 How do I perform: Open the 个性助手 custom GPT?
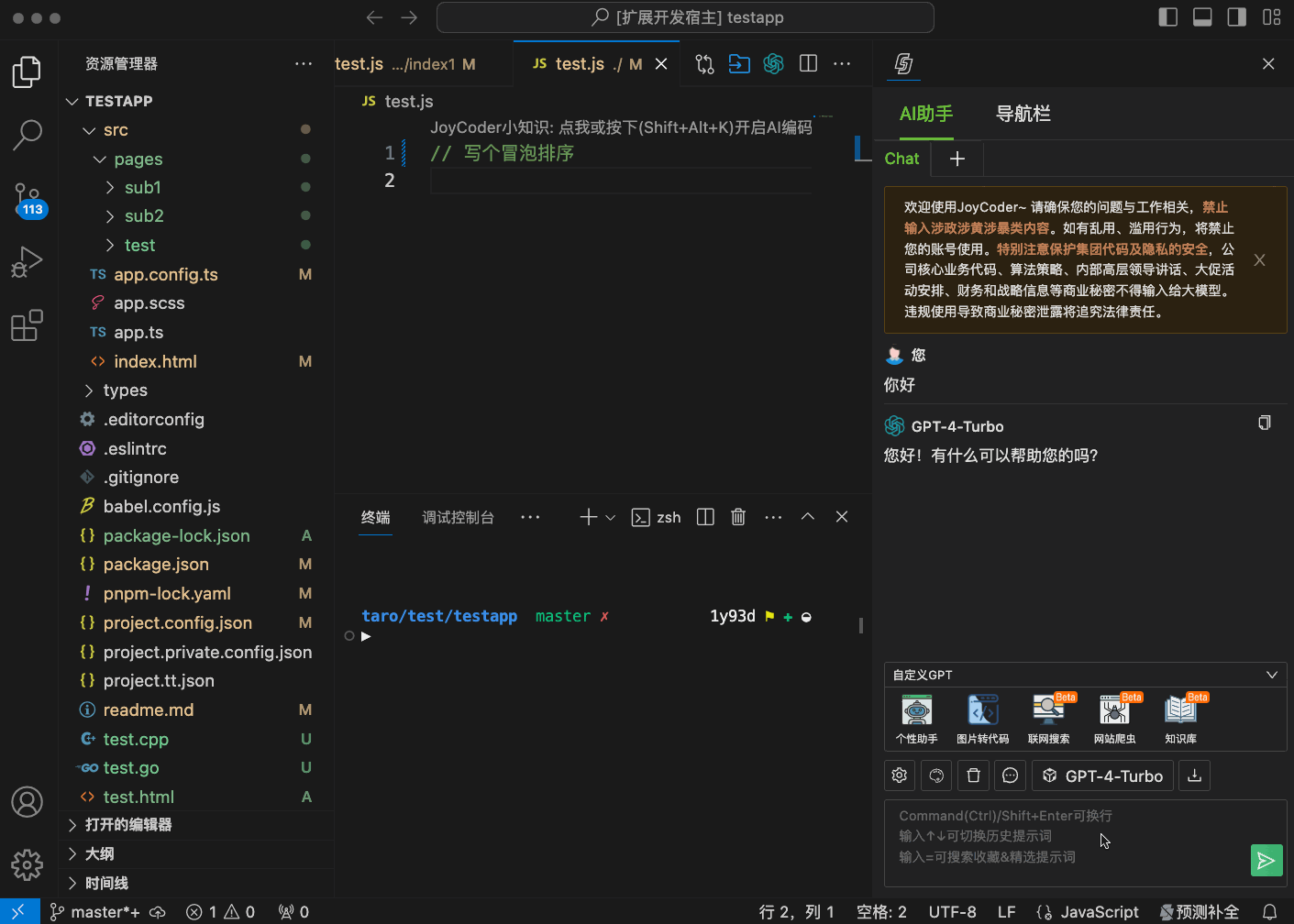pos(917,719)
